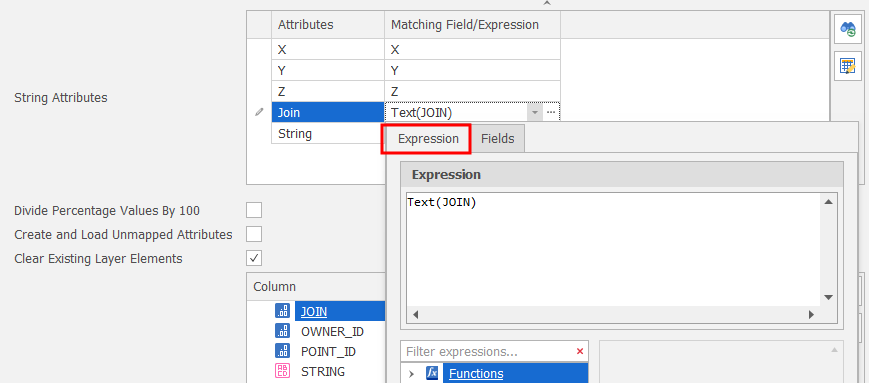Check Create and Load Unmapped Attributes
The width and height of the screenshot is (869, 383).
254,234
